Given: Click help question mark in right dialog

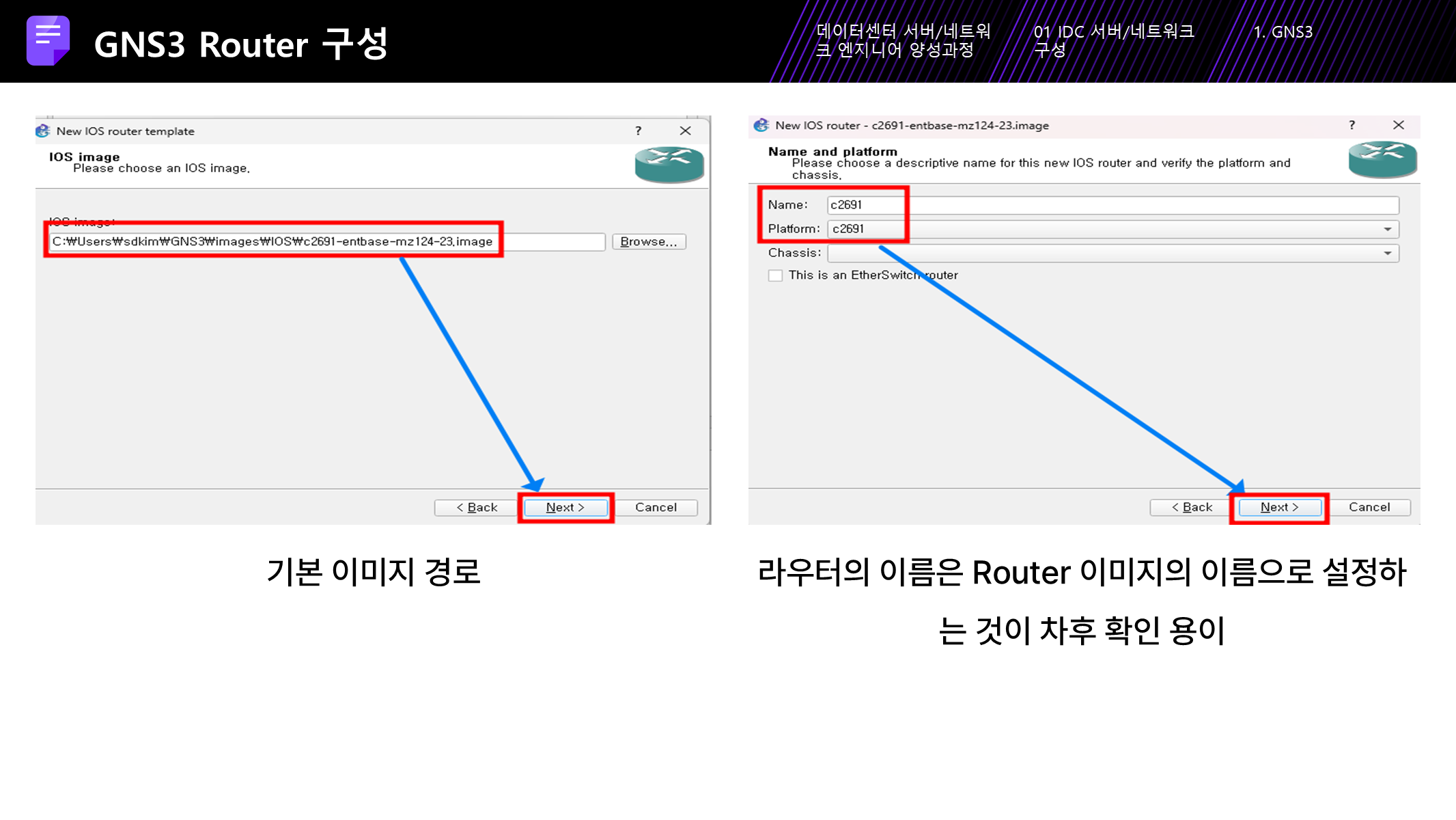Looking at the screenshot, I should [x=1352, y=125].
